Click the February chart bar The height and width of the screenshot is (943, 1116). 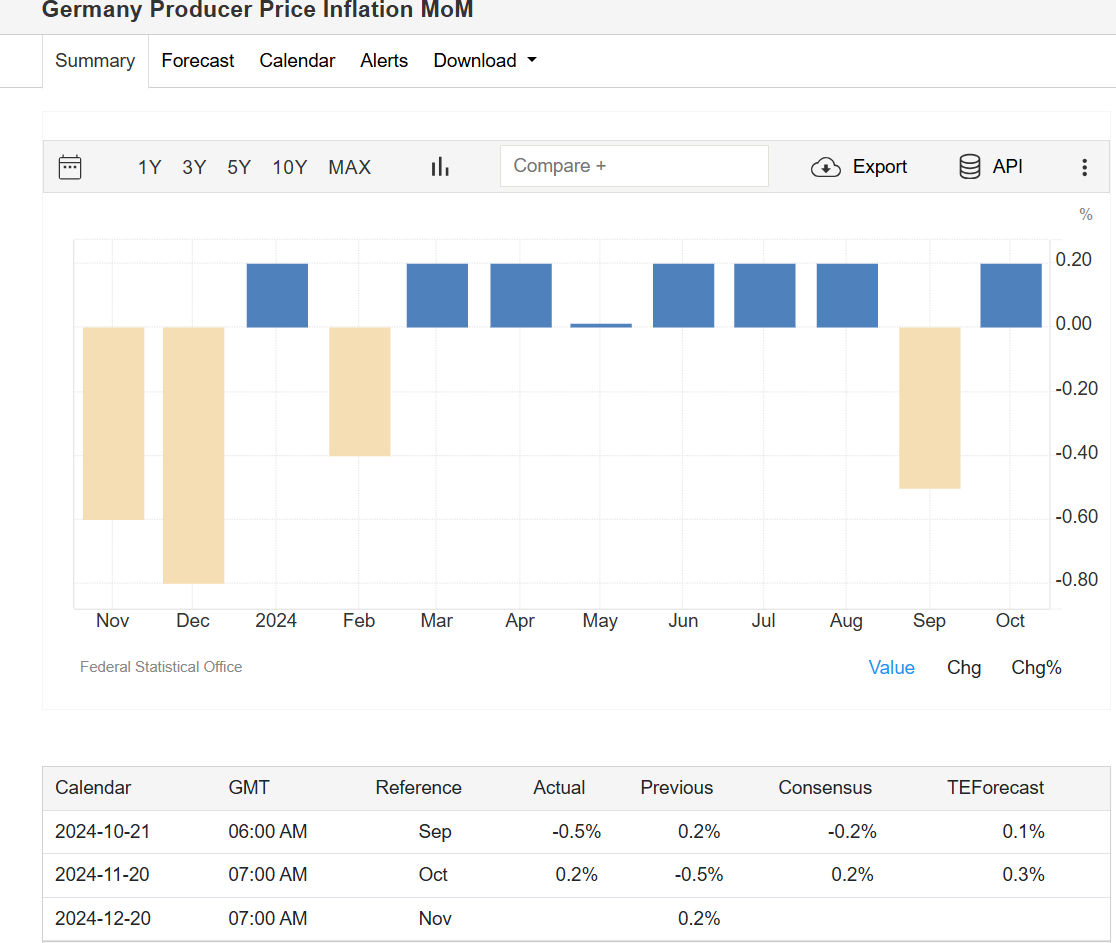pyautogui.click(x=359, y=391)
